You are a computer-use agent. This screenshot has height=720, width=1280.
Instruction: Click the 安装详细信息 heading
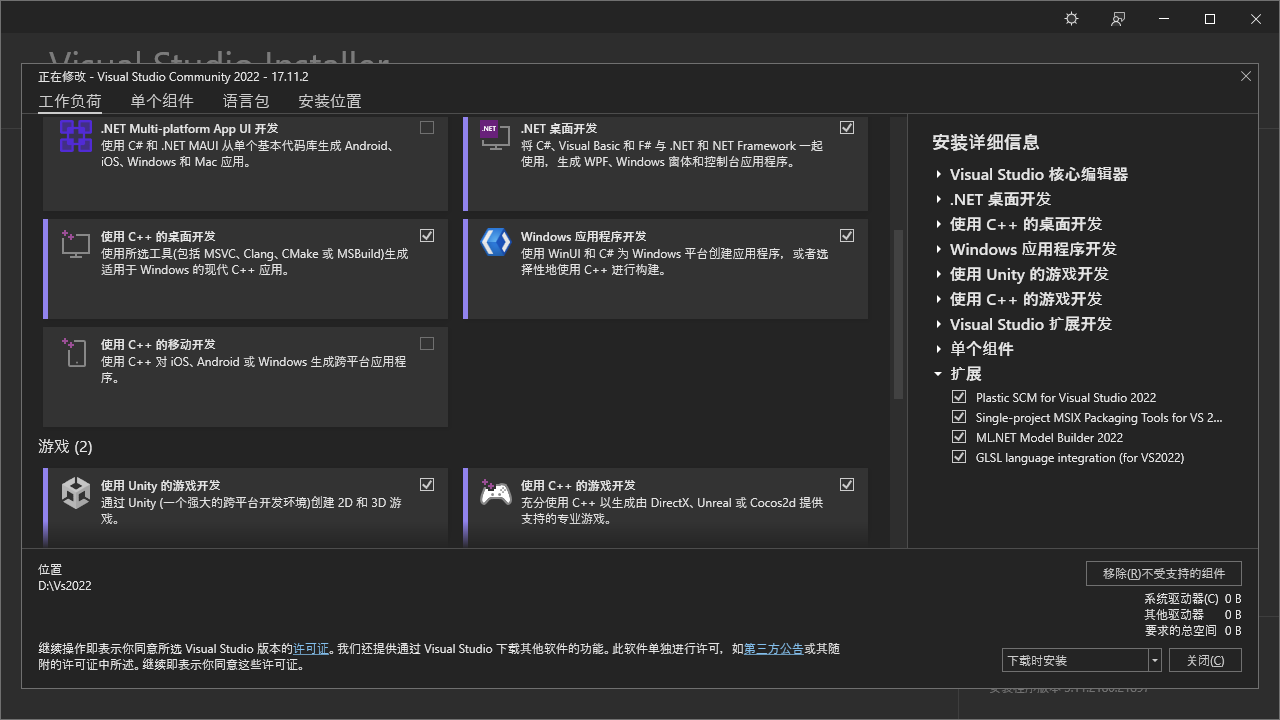[x=986, y=142]
